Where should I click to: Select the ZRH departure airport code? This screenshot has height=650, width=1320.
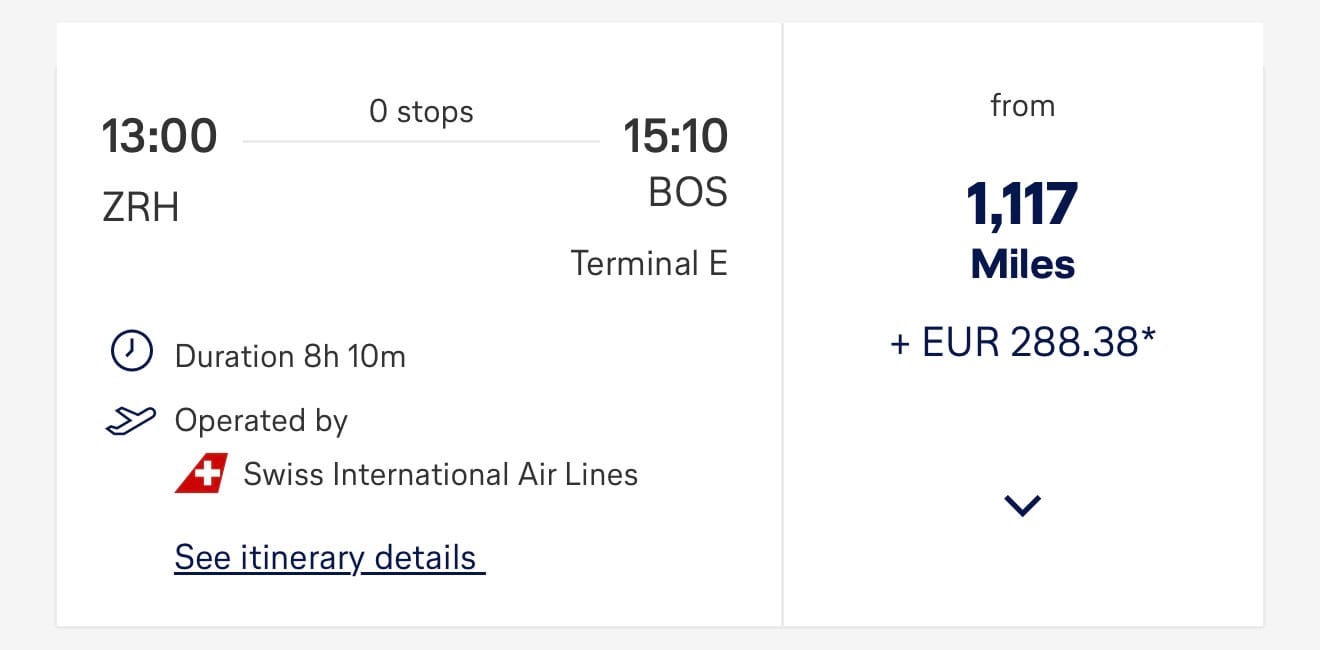tap(141, 207)
